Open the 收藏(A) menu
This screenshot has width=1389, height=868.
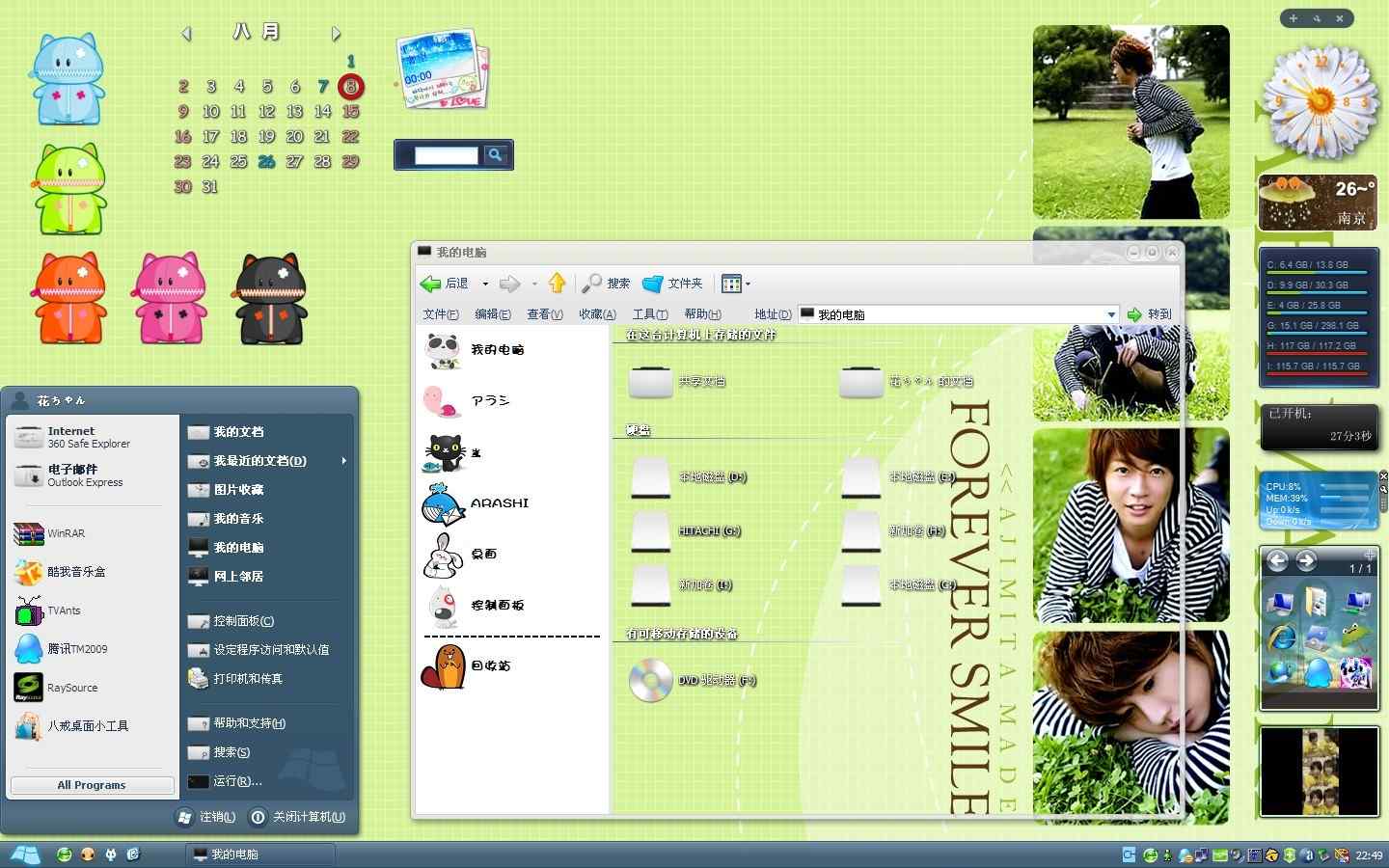coord(597,314)
